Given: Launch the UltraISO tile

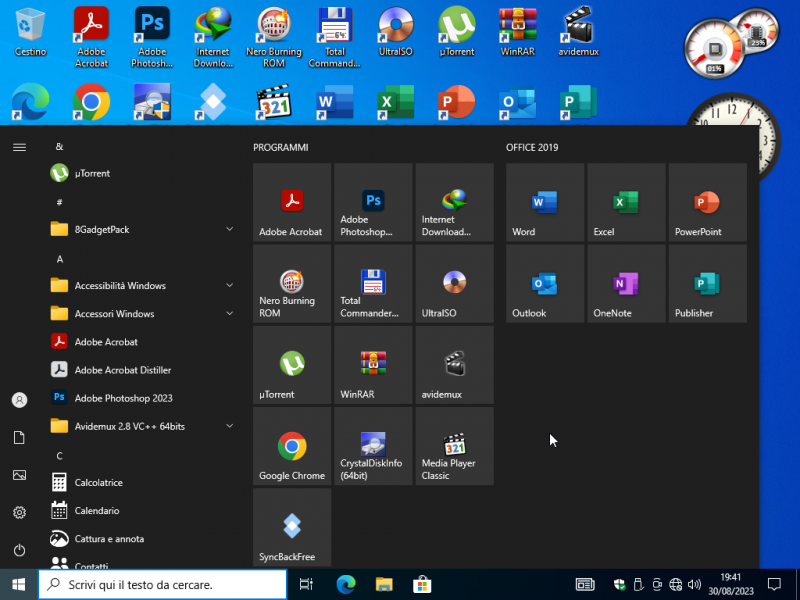Looking at the screenshot, I should coord(454,284).
